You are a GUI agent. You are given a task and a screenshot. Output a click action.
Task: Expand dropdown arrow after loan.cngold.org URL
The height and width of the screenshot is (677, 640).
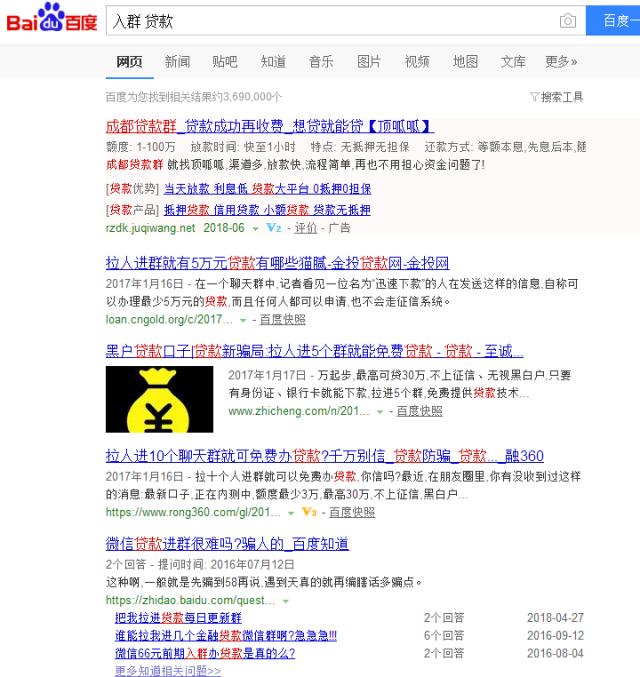coord(243,320)
